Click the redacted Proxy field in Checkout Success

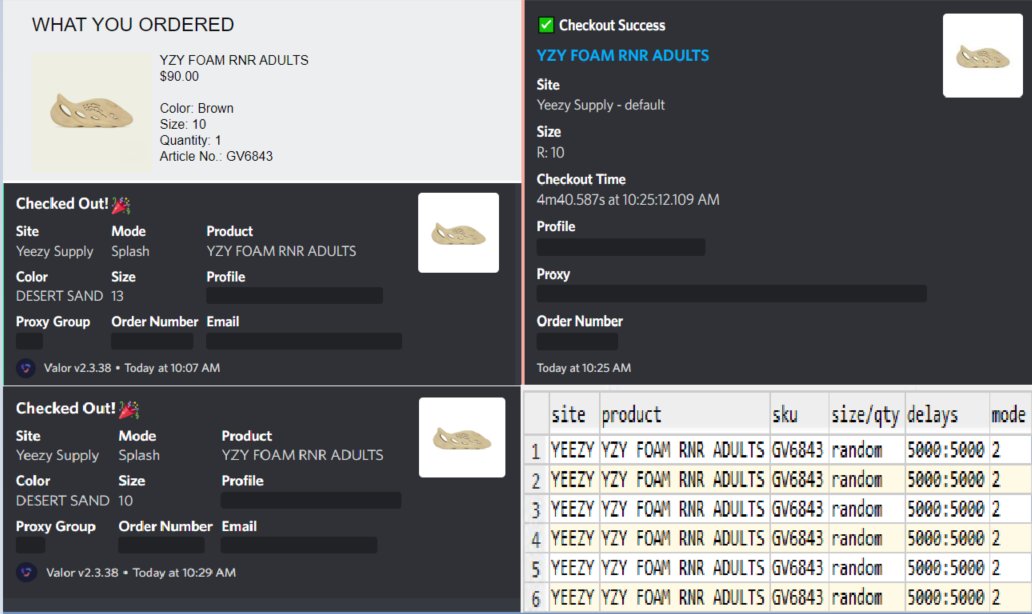[731, 294]
